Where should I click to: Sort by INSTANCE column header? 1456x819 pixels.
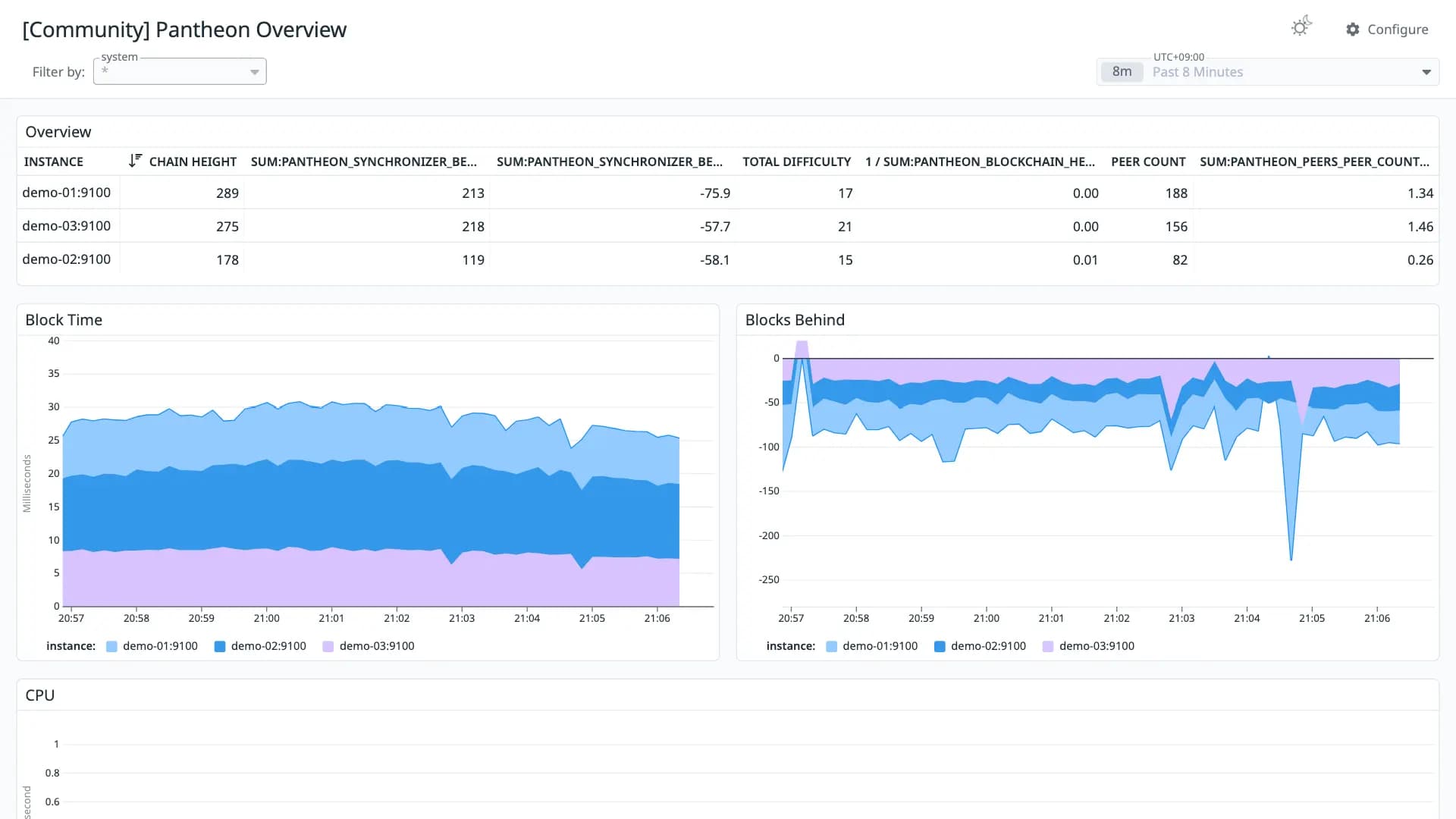click(x=54, y=162)
